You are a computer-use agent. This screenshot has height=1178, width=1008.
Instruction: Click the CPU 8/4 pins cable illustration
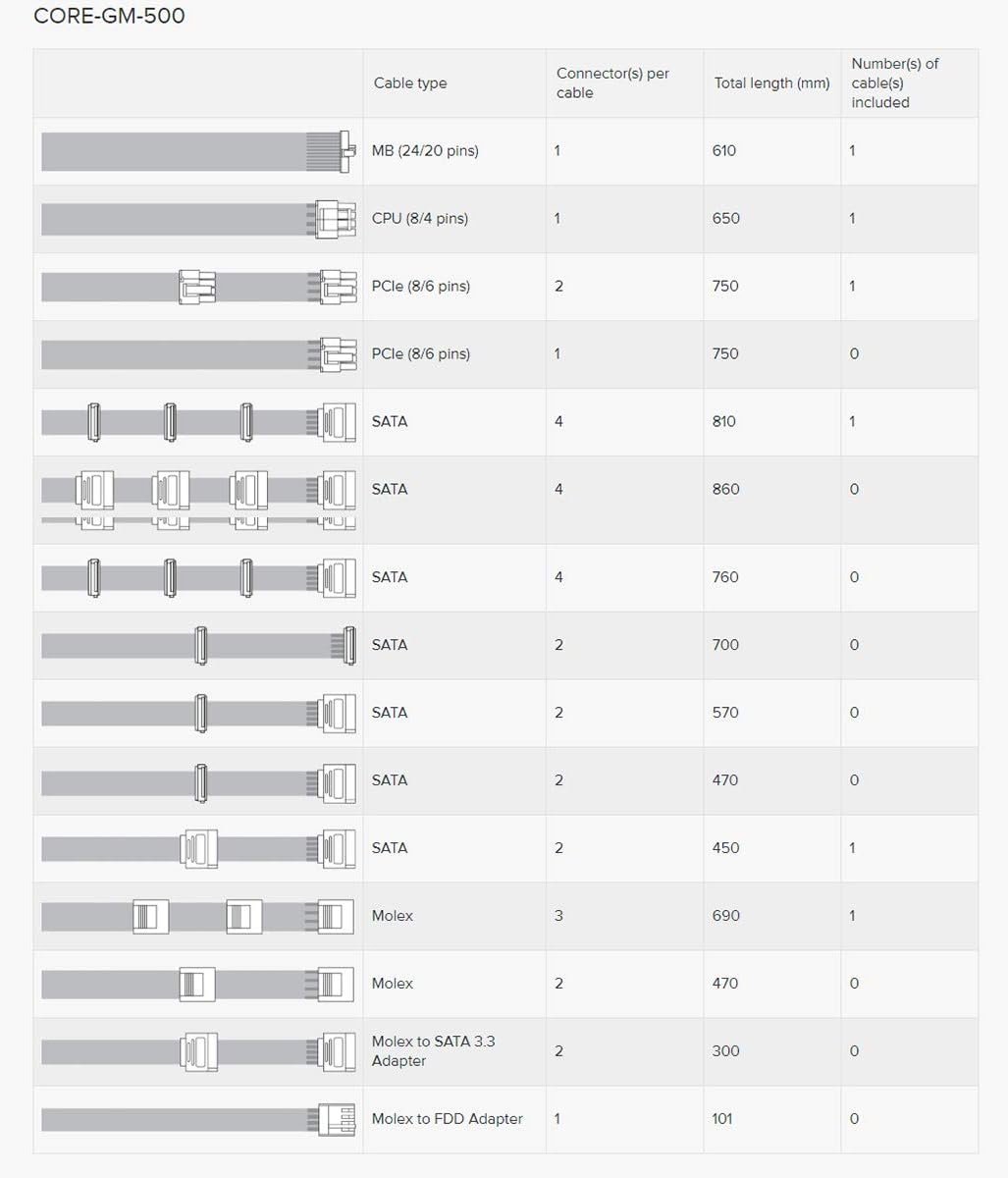pos(197,219)
